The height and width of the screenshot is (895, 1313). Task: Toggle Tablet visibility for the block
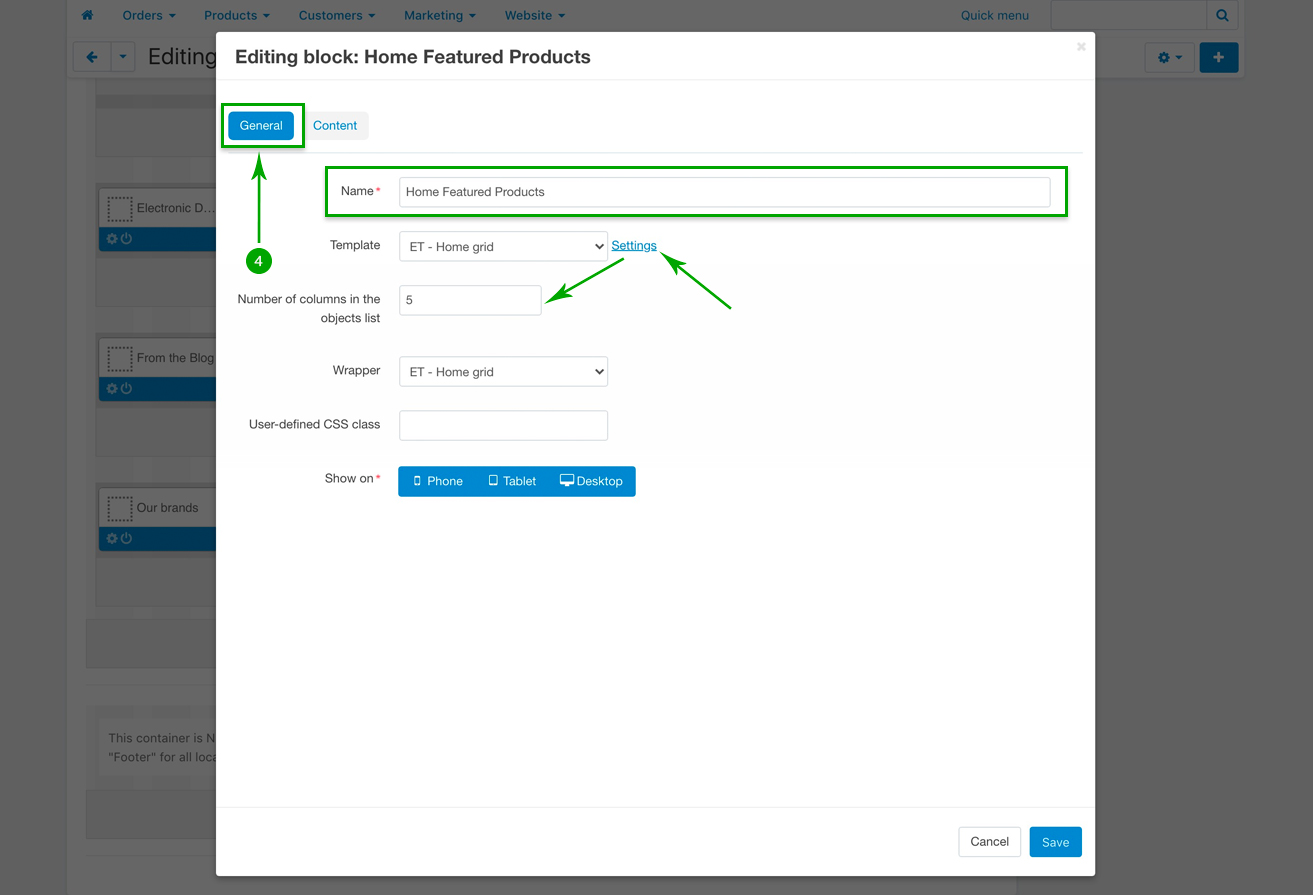coord(512,481)
